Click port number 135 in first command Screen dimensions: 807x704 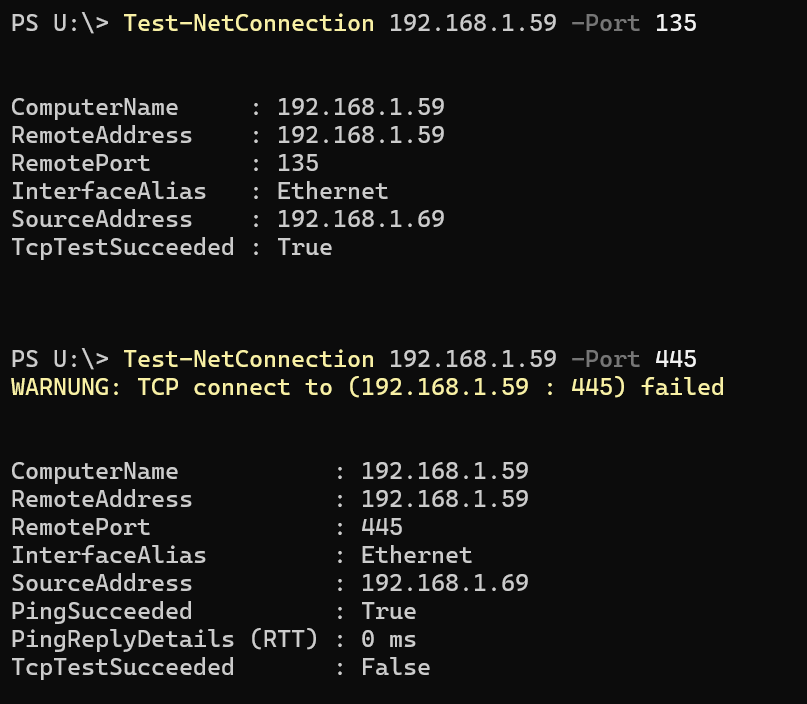tap(676, 24)
